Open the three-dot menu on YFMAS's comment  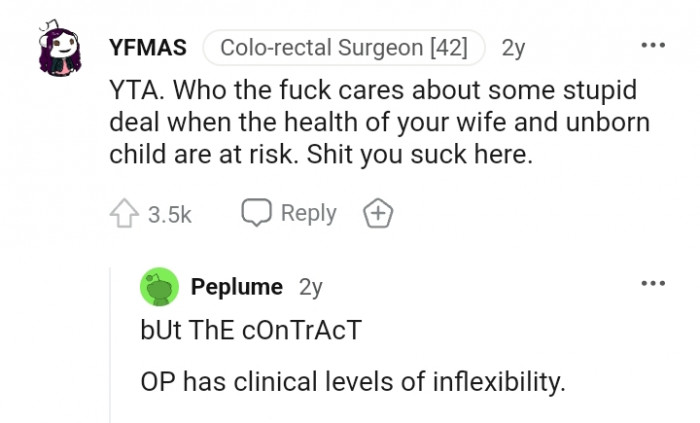[652, 46]
